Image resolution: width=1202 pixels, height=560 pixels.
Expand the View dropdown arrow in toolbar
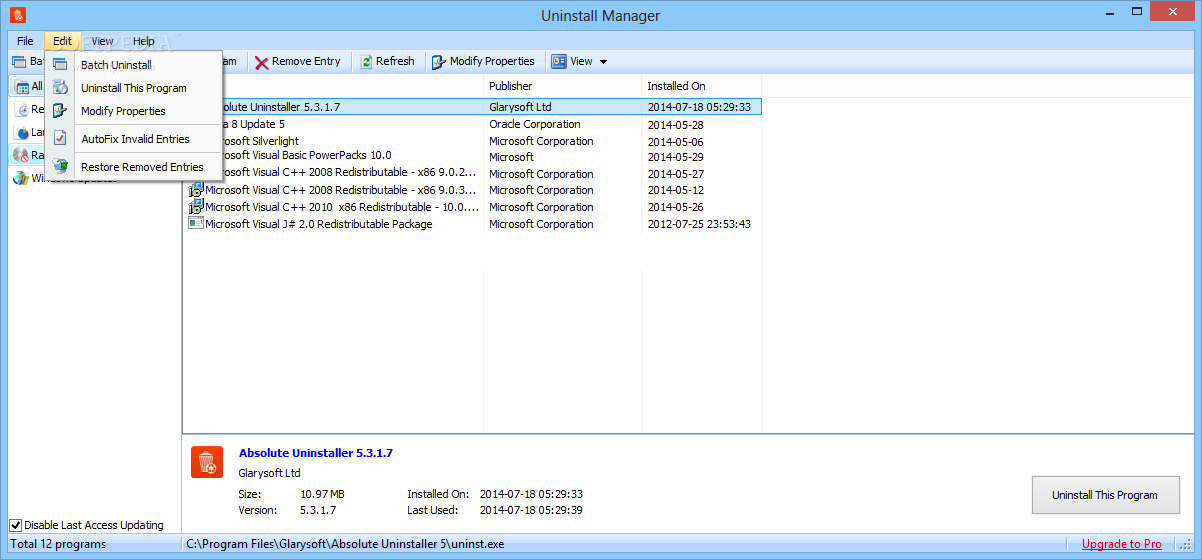coord(603,62)
